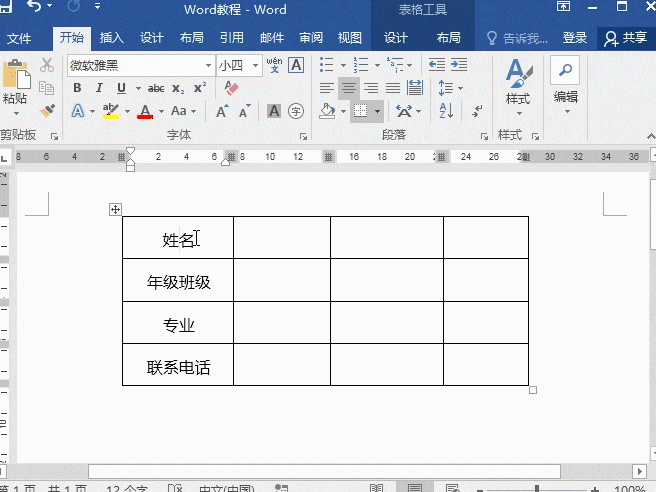656x492 pixels.
Task: Click the table cell containing 联系电话
Action: pyautogui.click(x=178, y=365)
